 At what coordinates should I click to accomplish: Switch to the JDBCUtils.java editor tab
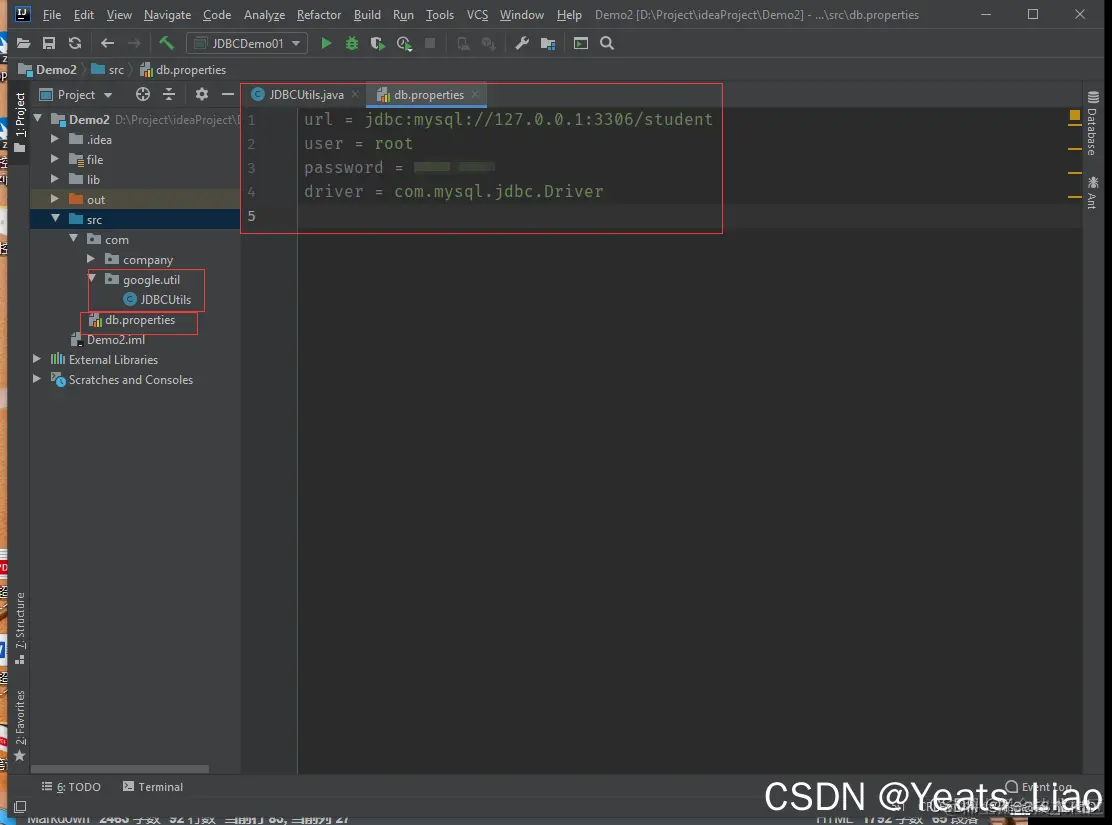pos(306,94)
